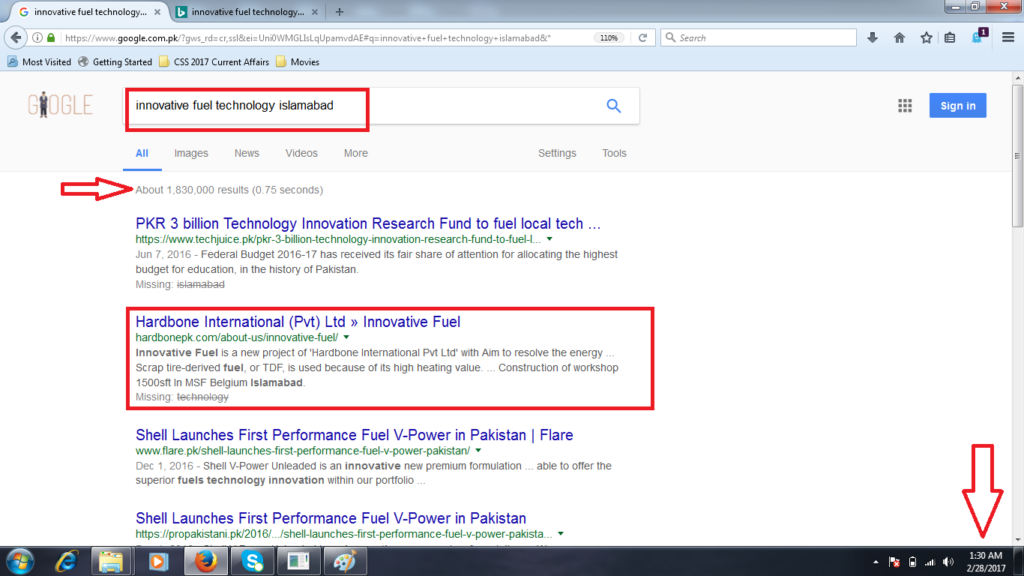Screen dimensions: 1024x576
Task: Open CSS 2017 Current Affairs bookmark folder
Action: (x=214, y=62)
